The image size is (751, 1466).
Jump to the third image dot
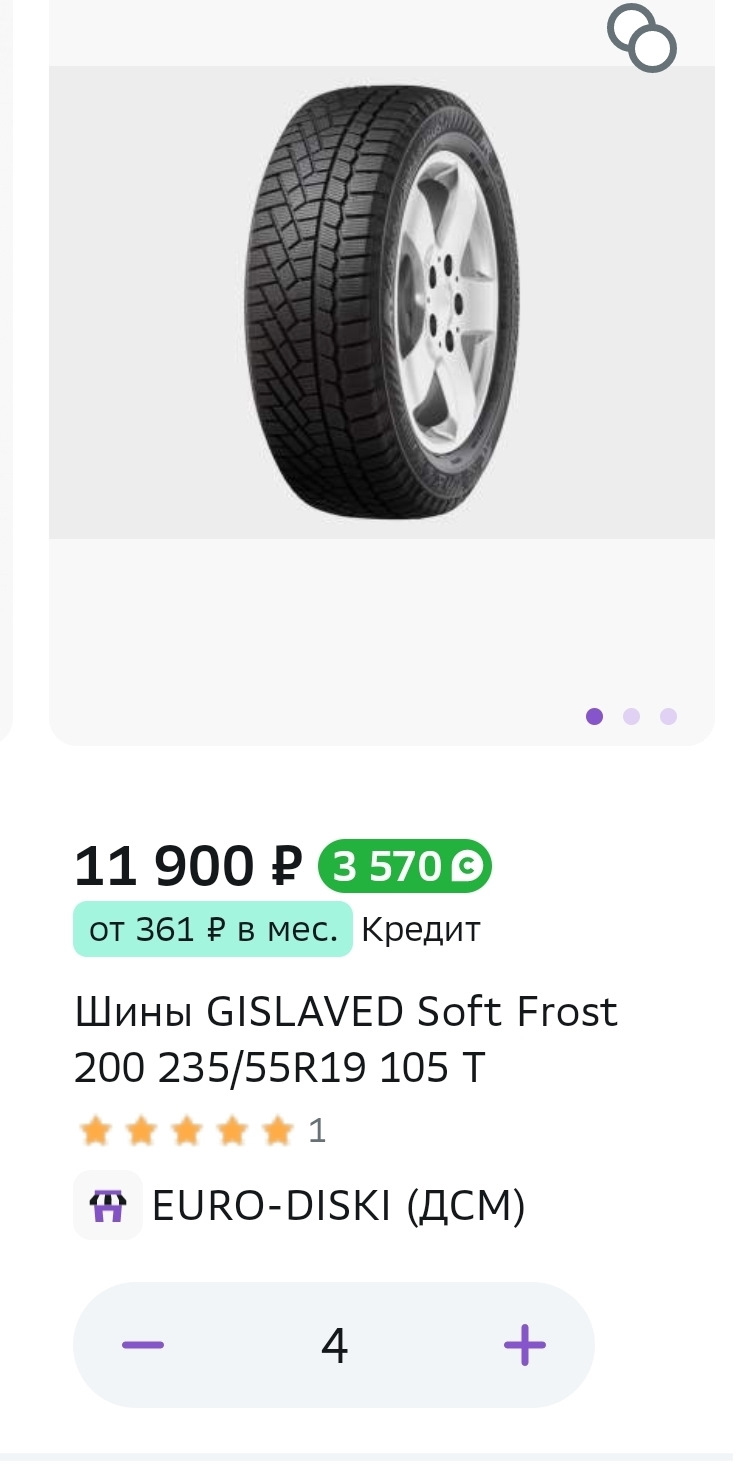(668, 716)
